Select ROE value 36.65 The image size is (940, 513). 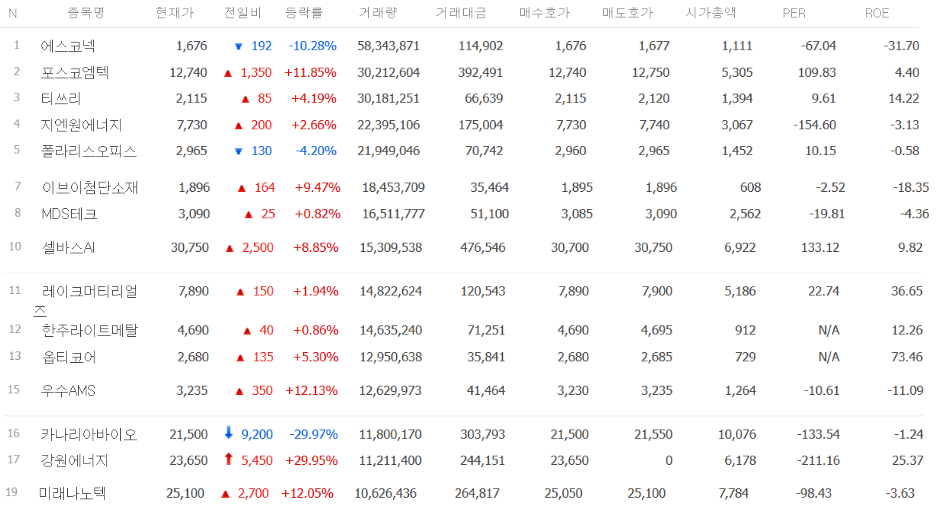(907, 291)
